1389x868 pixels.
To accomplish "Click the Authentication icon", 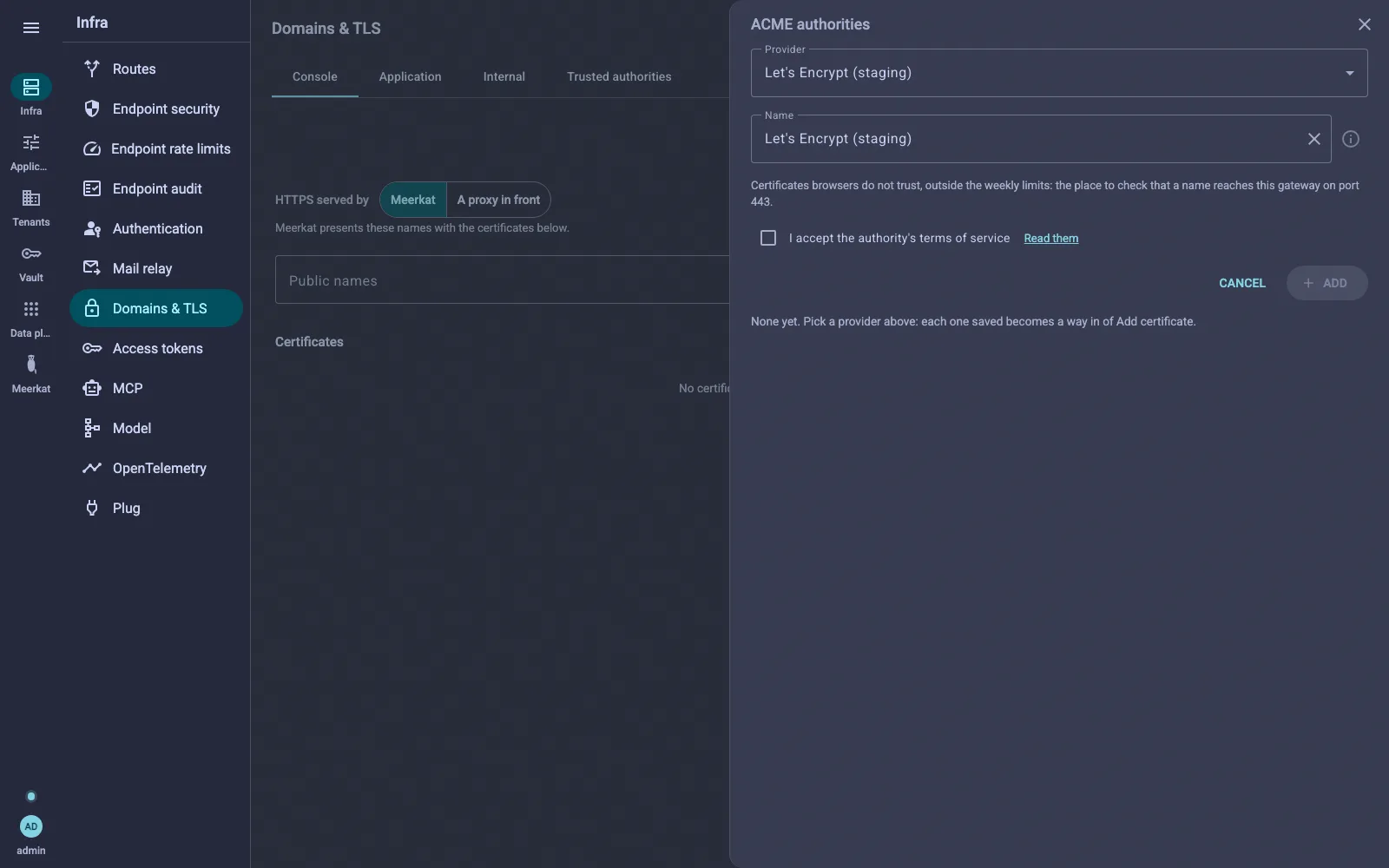I will click(x=92, y=228).
